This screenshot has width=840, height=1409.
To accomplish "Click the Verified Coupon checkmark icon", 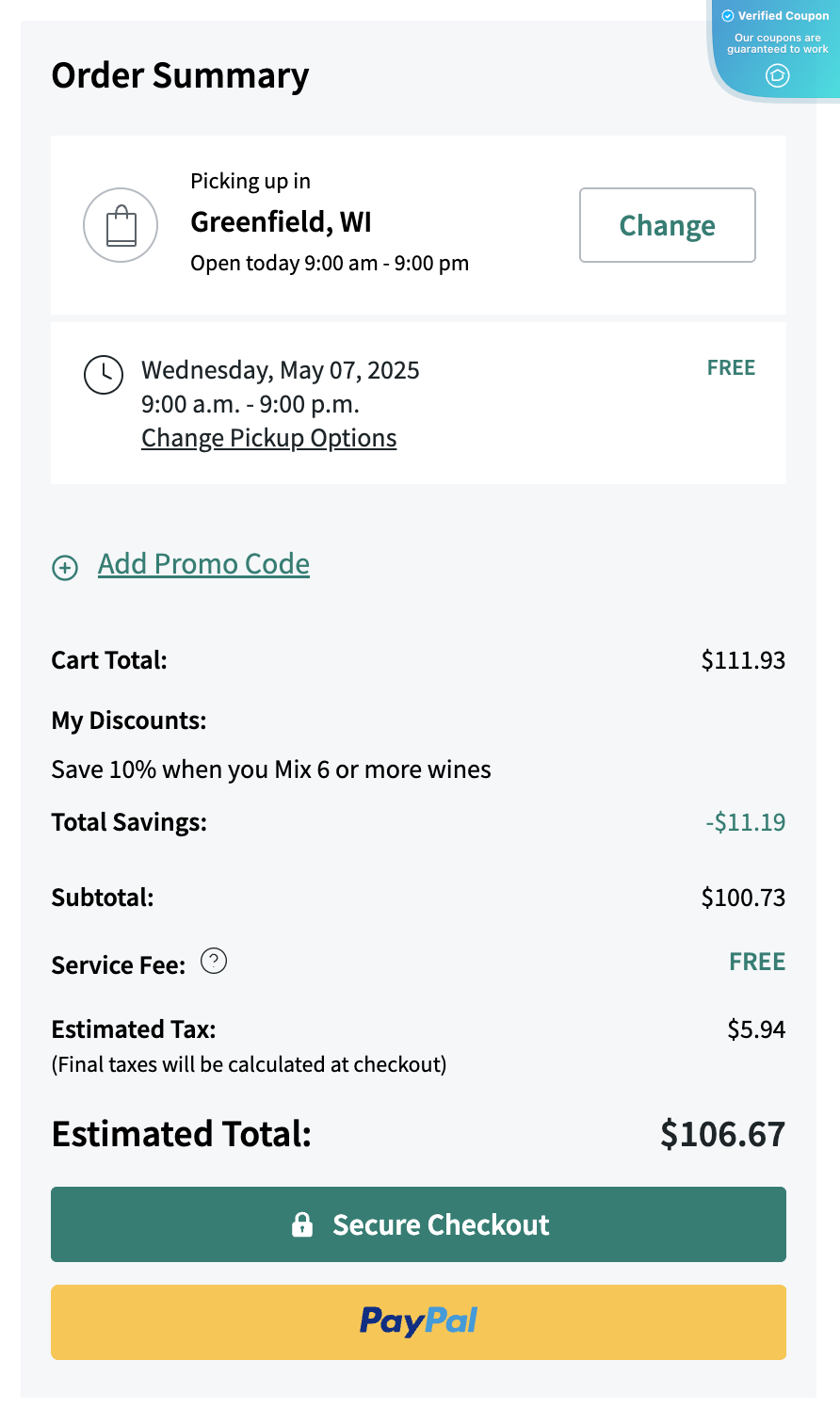I will point(728,16).
